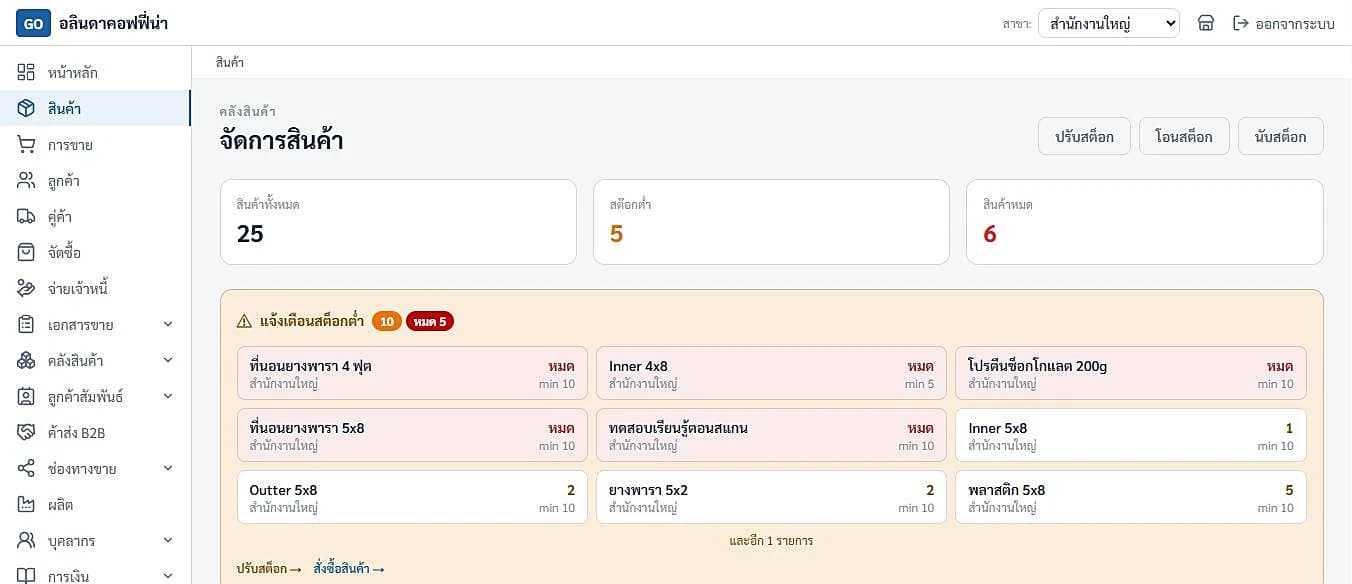
Task: Open the โปรตีนช็อกโกแลต 200g alert card
Action: click(x=1131, y=373)
